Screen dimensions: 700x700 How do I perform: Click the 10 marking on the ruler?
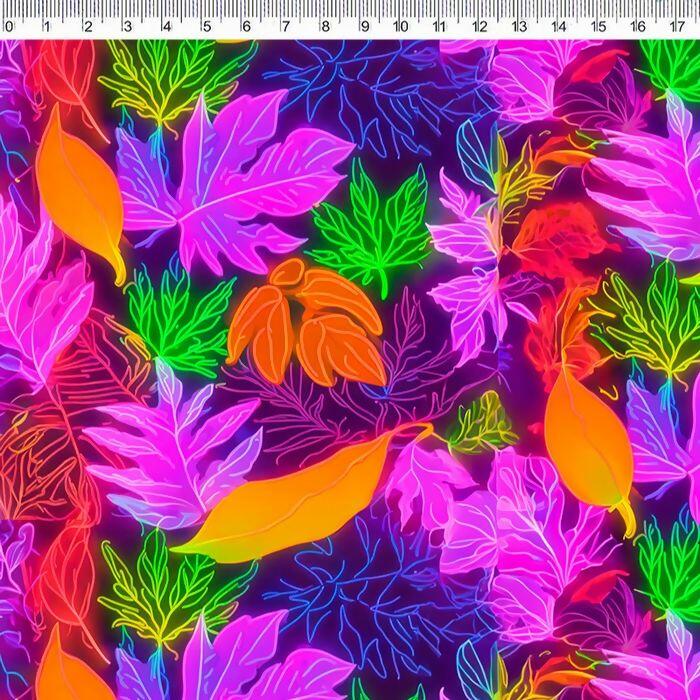401,27
